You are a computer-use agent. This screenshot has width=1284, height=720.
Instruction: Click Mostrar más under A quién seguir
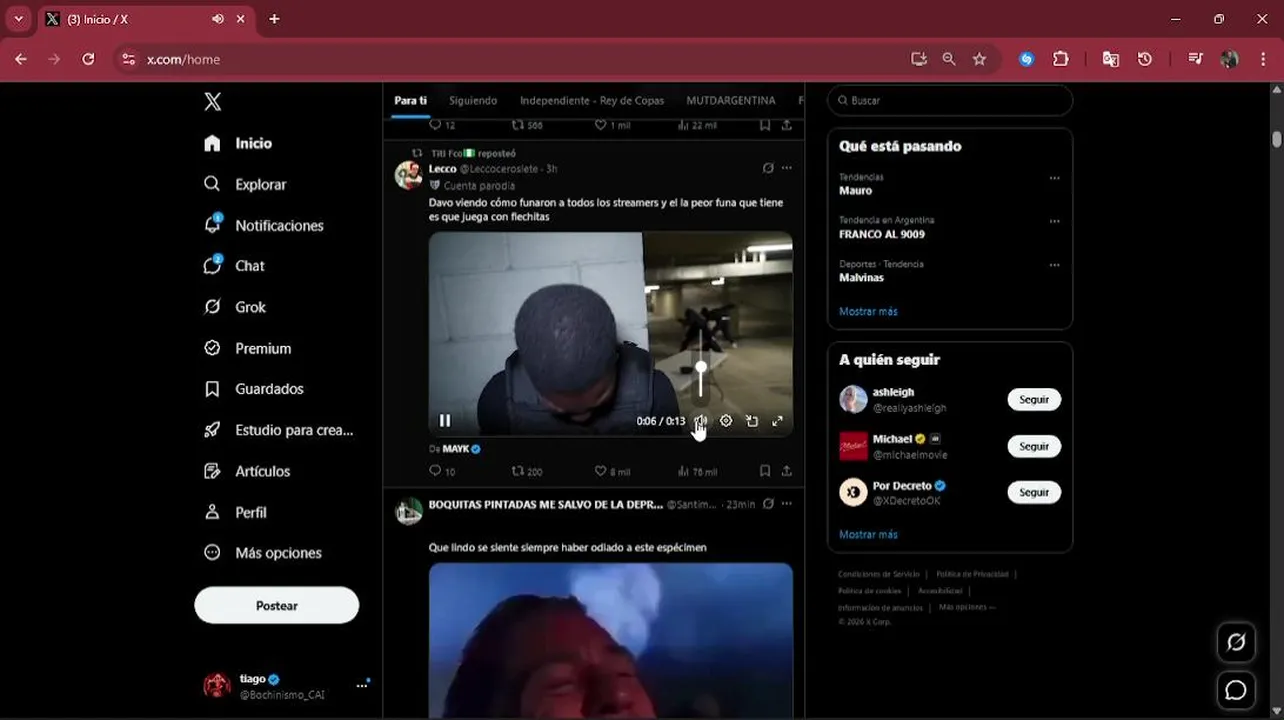[868, 534]
